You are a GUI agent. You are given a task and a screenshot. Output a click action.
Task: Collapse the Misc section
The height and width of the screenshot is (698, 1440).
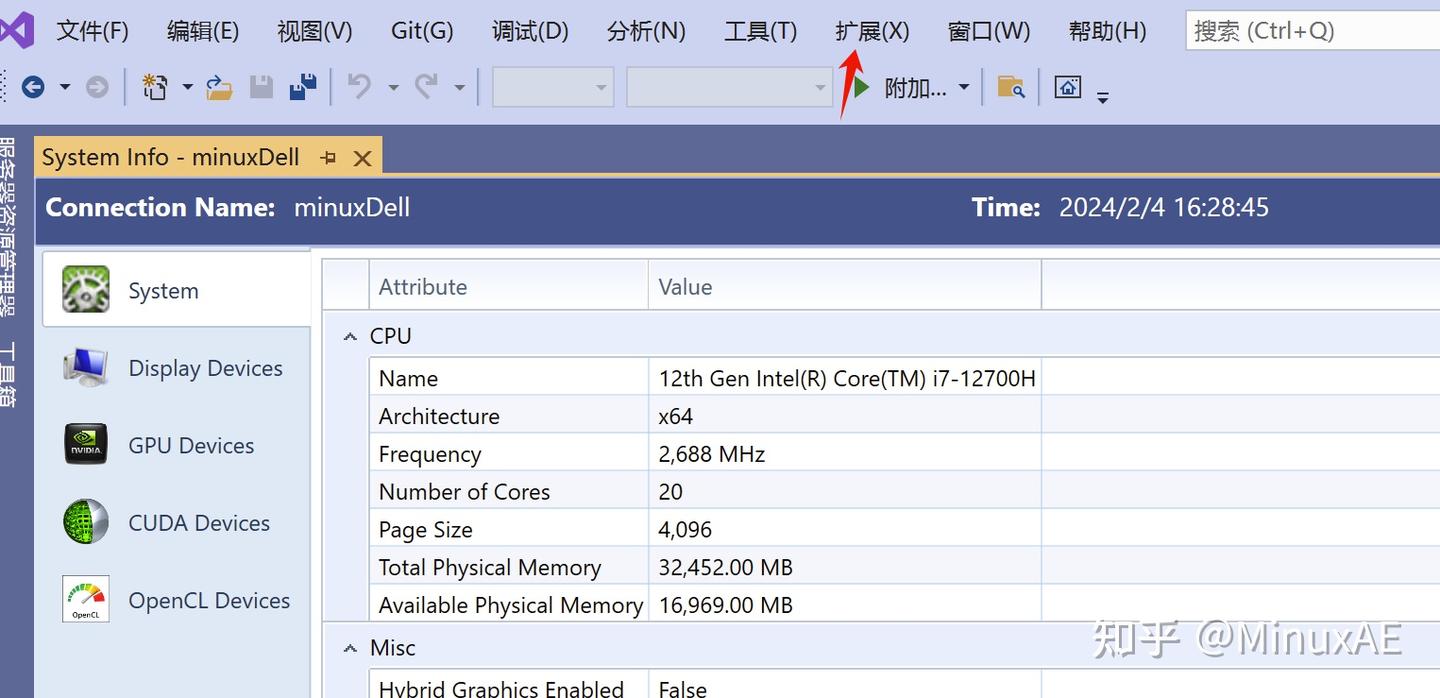click(348, 647)
